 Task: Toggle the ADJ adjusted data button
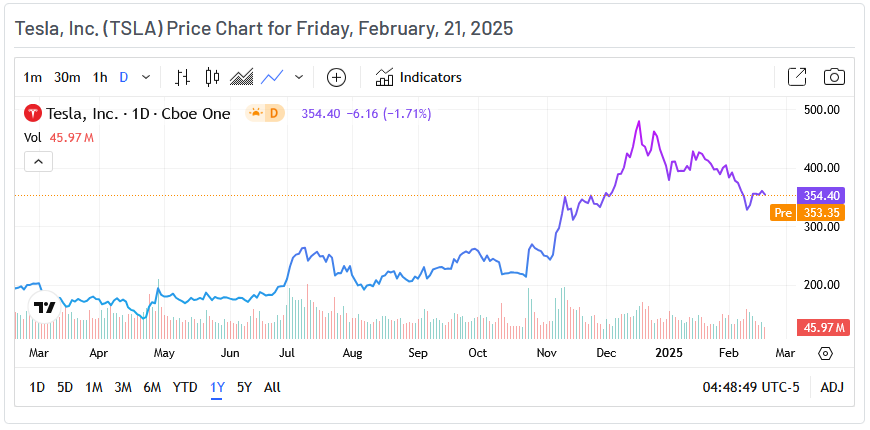(832, 387)
